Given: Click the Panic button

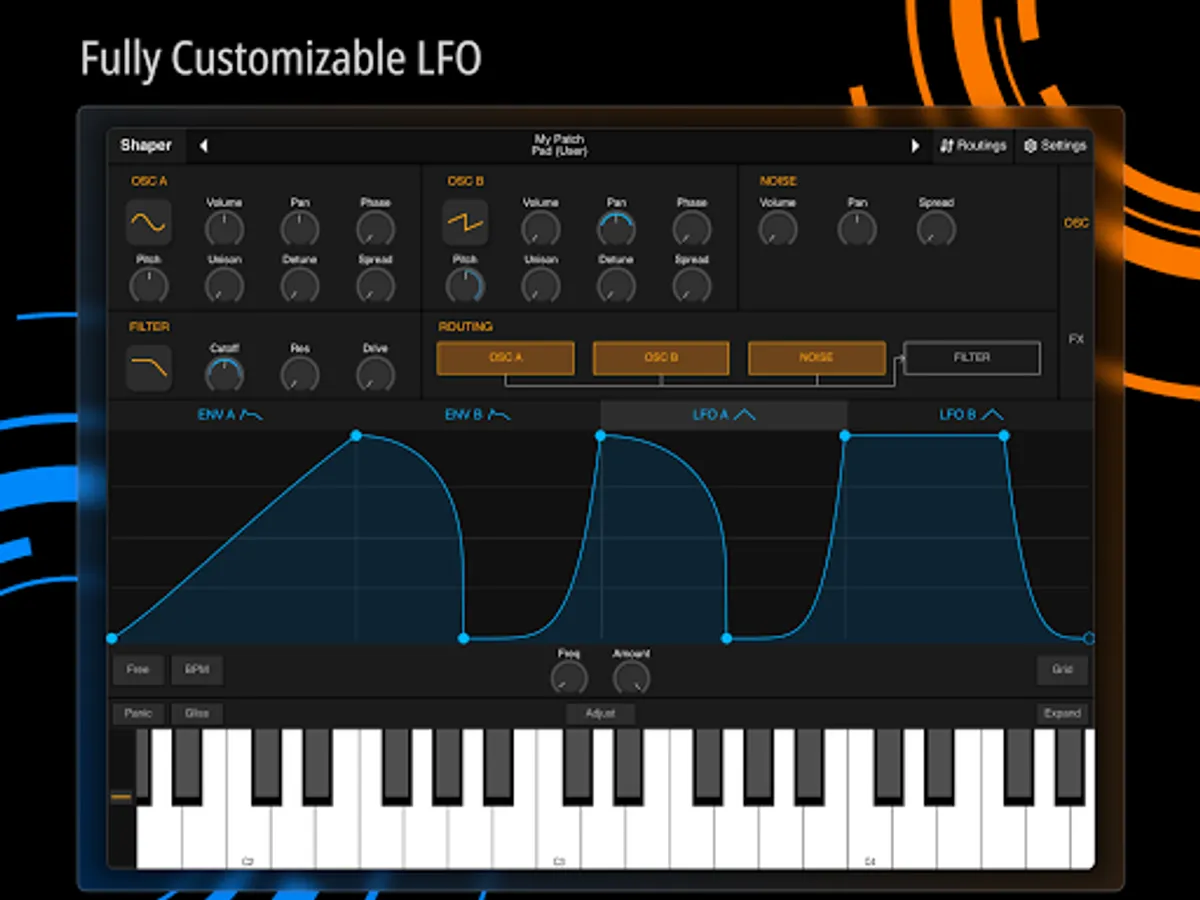Looking at the screenshot, I should click(138, 714).
